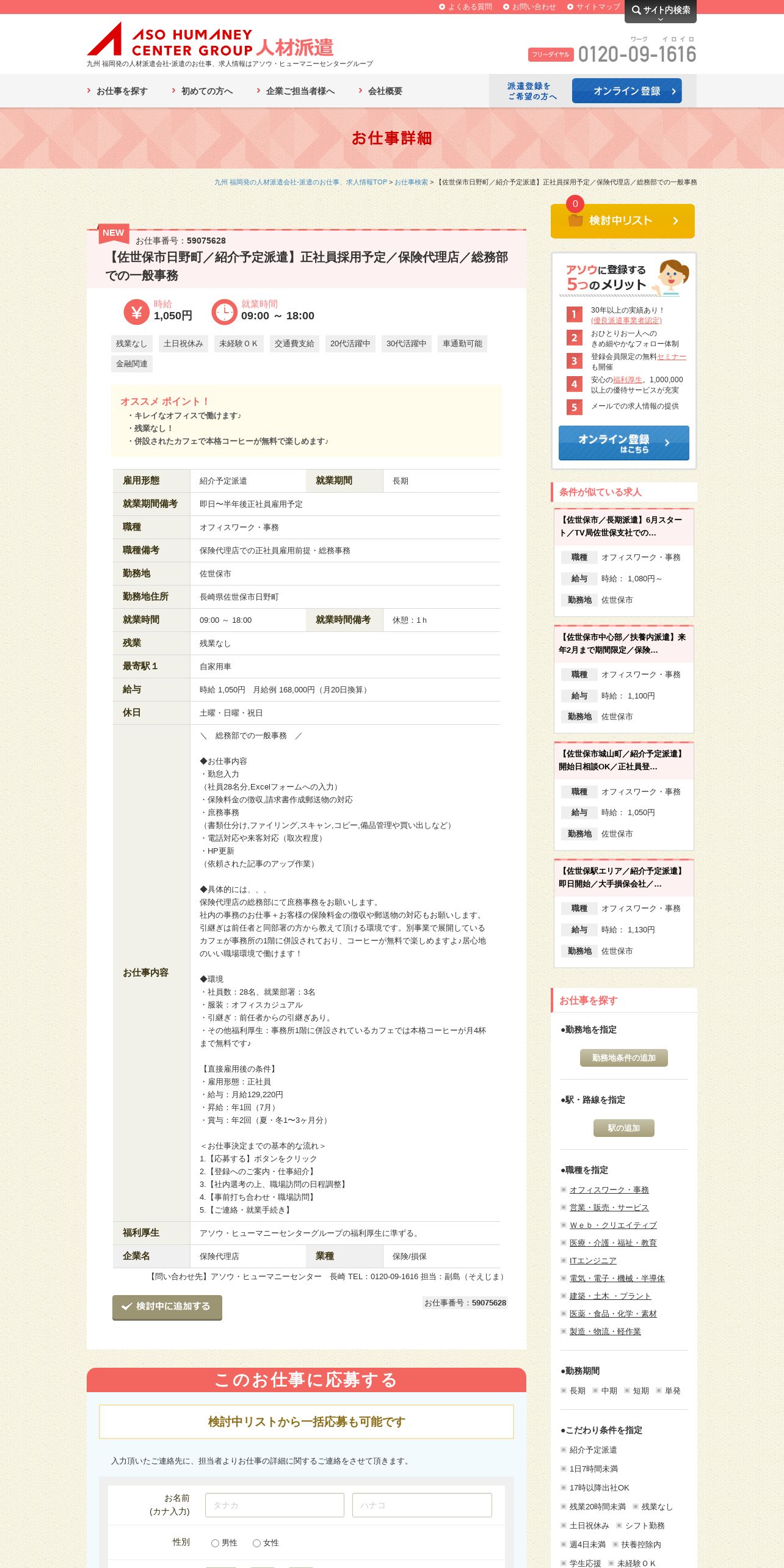Viewport: 784px width, 1568px height.
Task: Click the blue オンライン登録 header button
Action: pyautogui.click(x=626, y=91)
